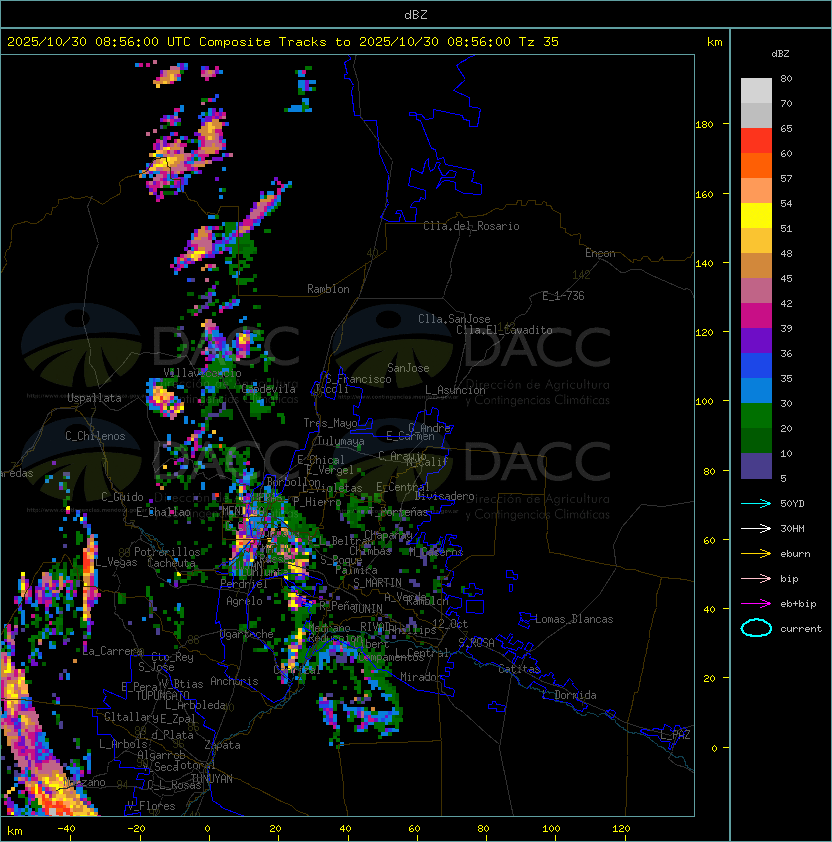The height and width of the screenshot is (842, 832).
Task: Select the V_Flores label
Action: pos(151,806)
